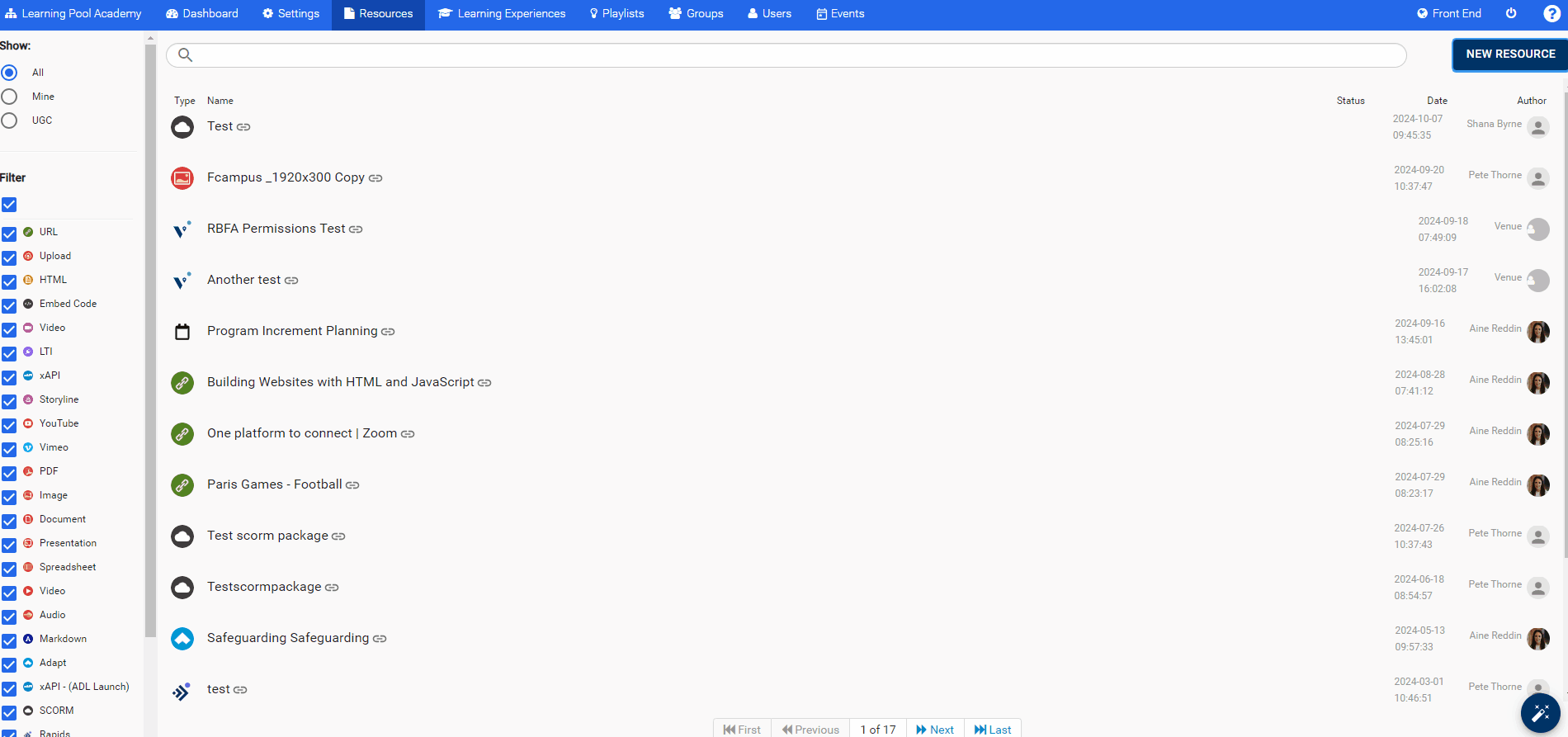Viewport: 1568px width, 737px height.
Task: Click the power logout icon
Action: pos(1511,14)
